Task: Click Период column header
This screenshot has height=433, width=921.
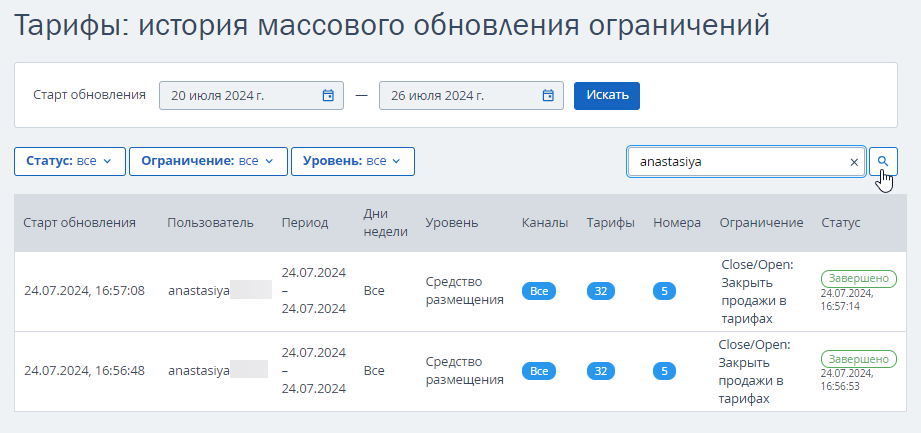Action: point(305,223)
